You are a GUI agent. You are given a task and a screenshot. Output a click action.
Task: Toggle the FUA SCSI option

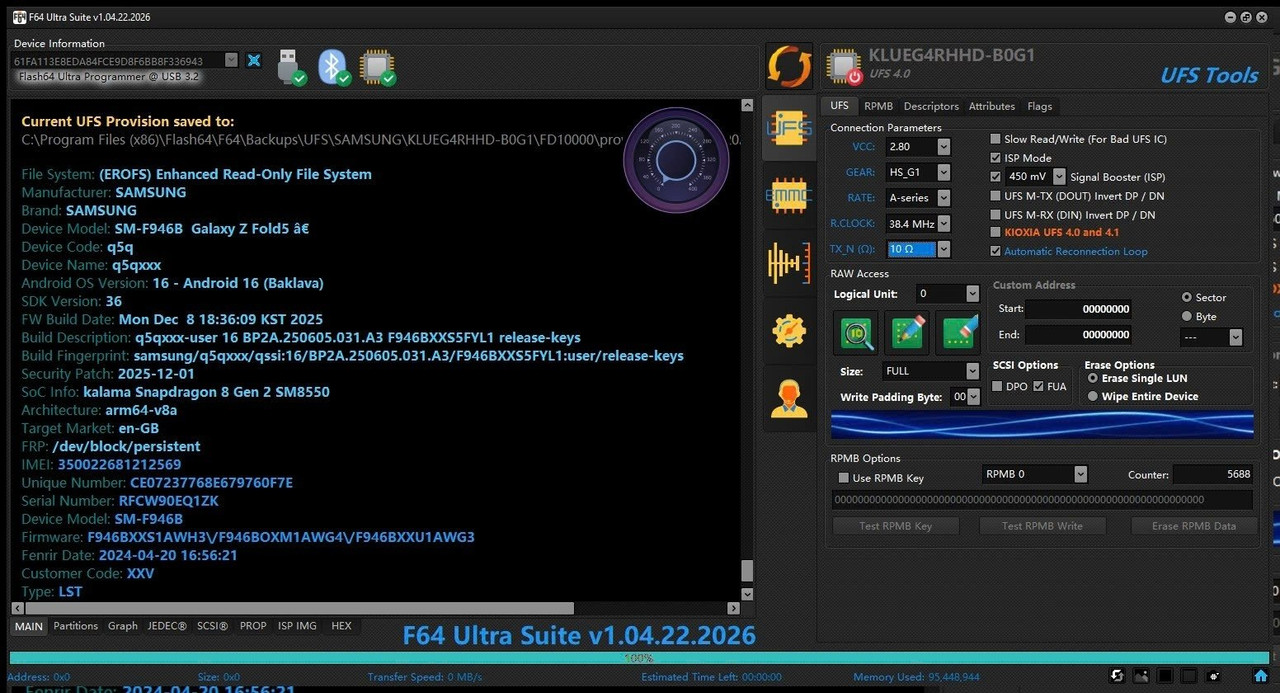point(1038,386)
